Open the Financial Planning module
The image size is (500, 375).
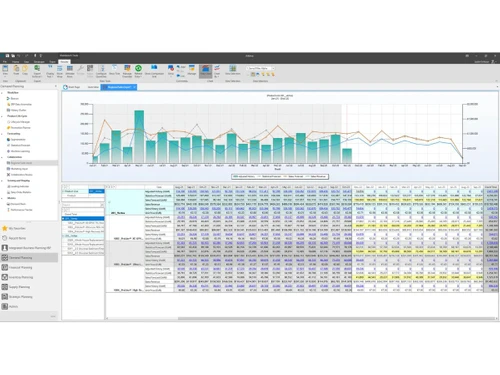17,267
